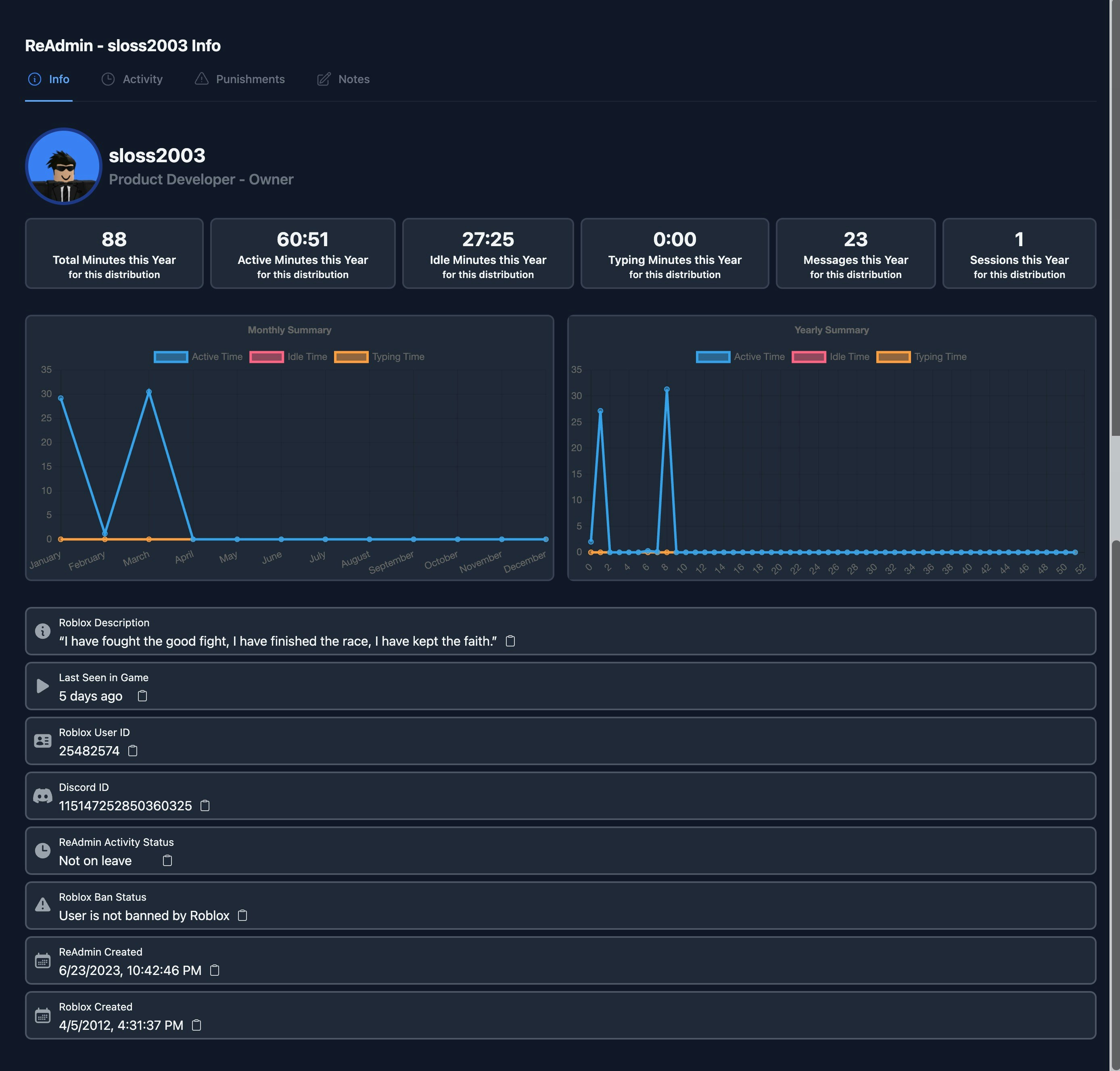Switch to the Activity tab
Viewport: 1120px width, 1071px height.
132,79
